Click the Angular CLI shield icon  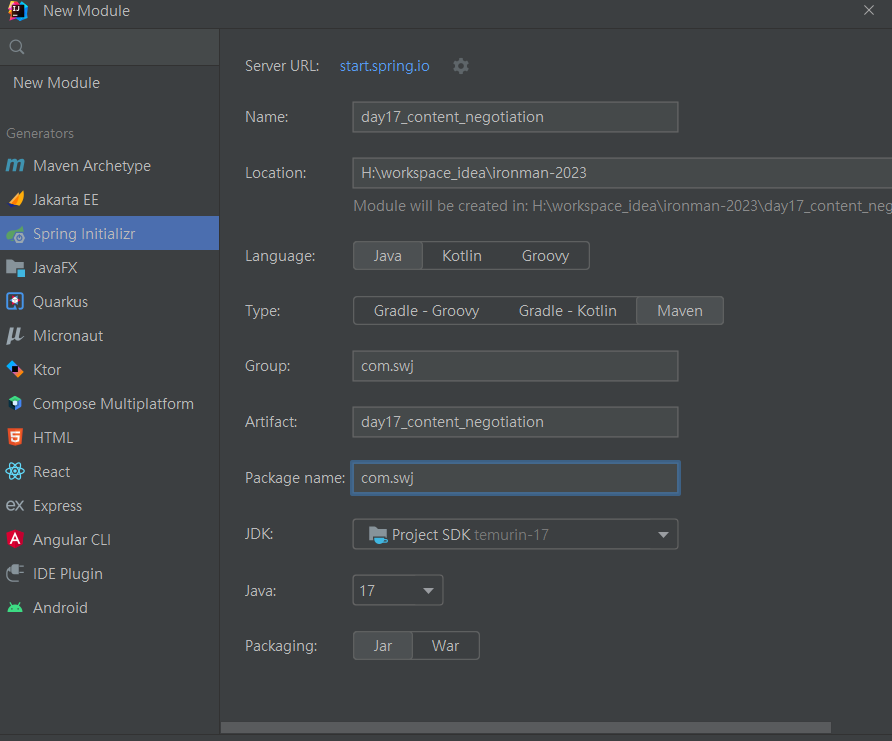tap(15, 539)
